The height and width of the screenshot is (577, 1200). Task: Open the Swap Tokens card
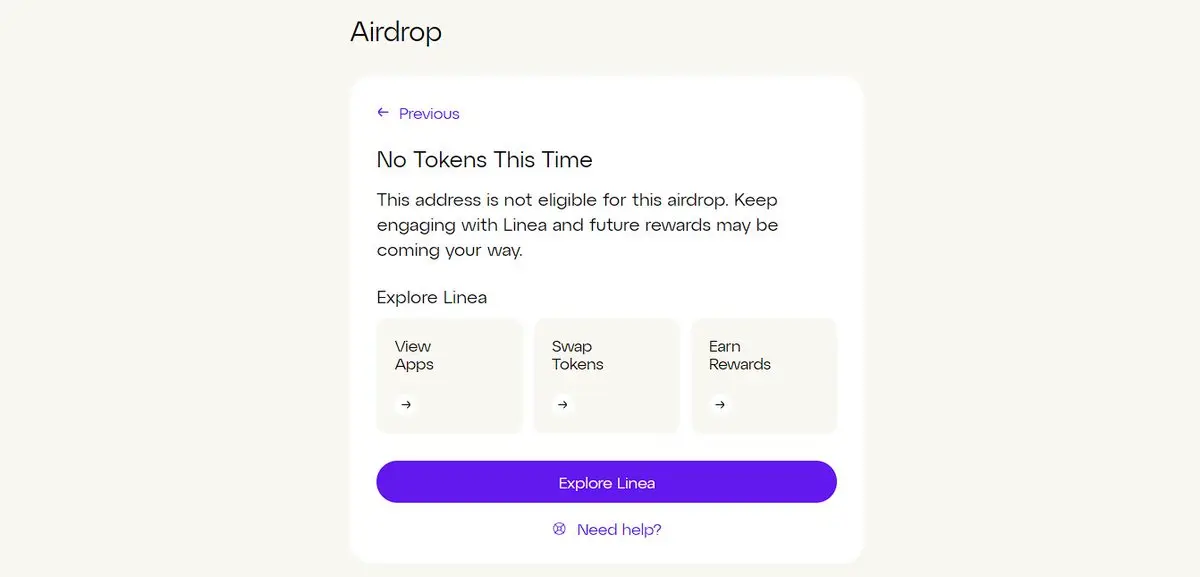[606, 376]
